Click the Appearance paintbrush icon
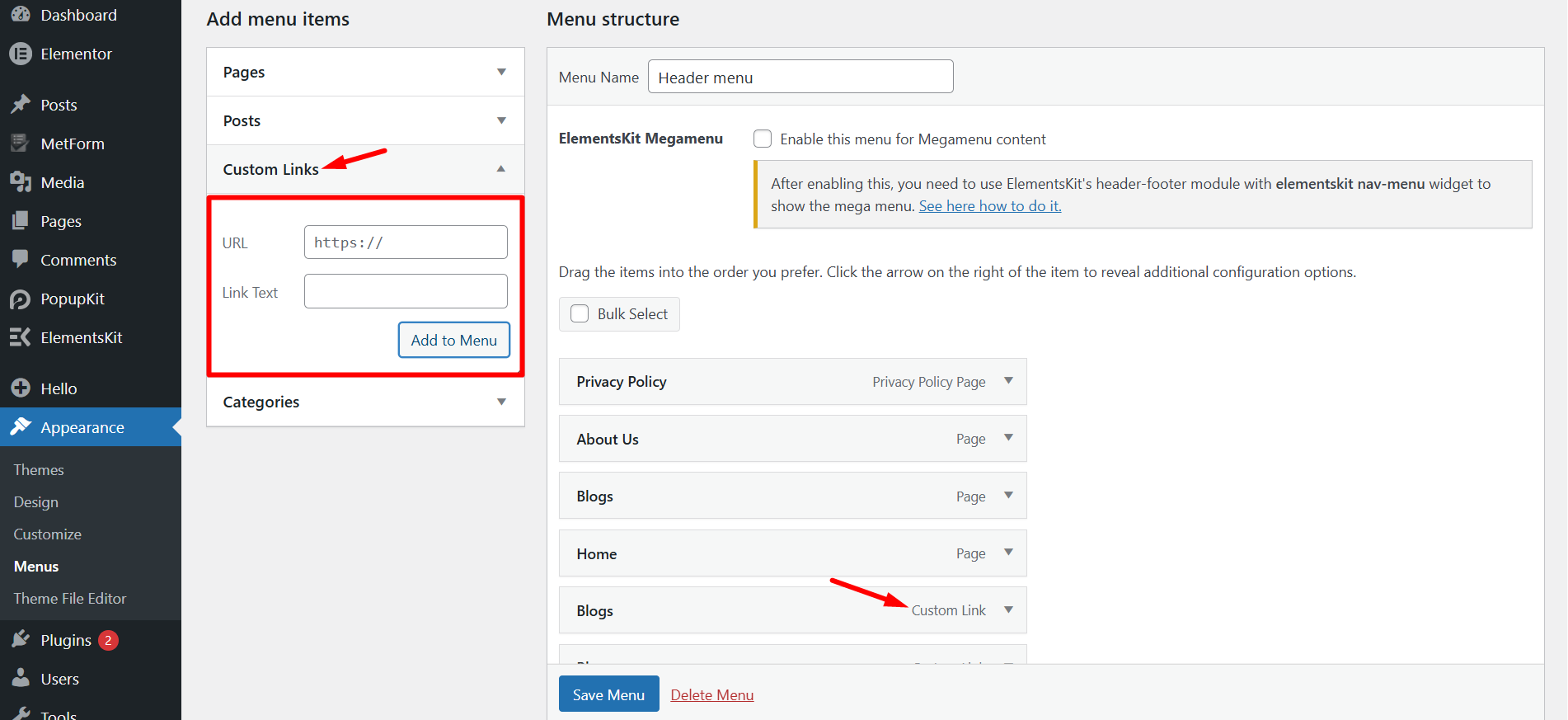 click(21, 427)
